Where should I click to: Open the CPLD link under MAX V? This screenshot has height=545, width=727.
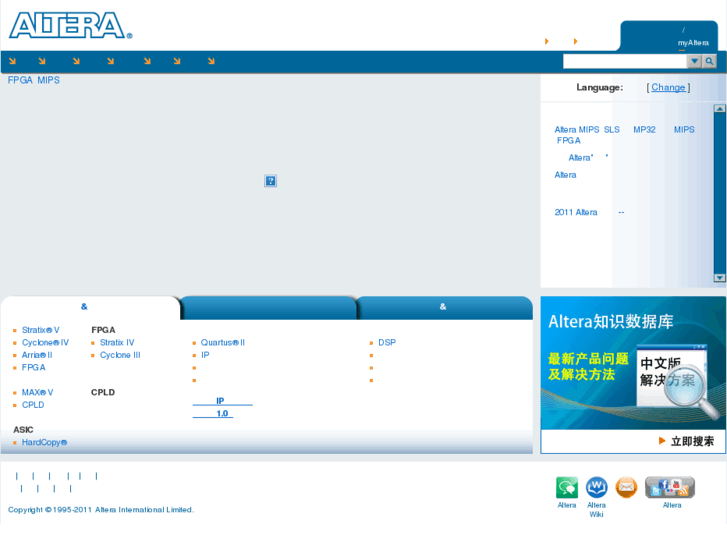point(33,405)
